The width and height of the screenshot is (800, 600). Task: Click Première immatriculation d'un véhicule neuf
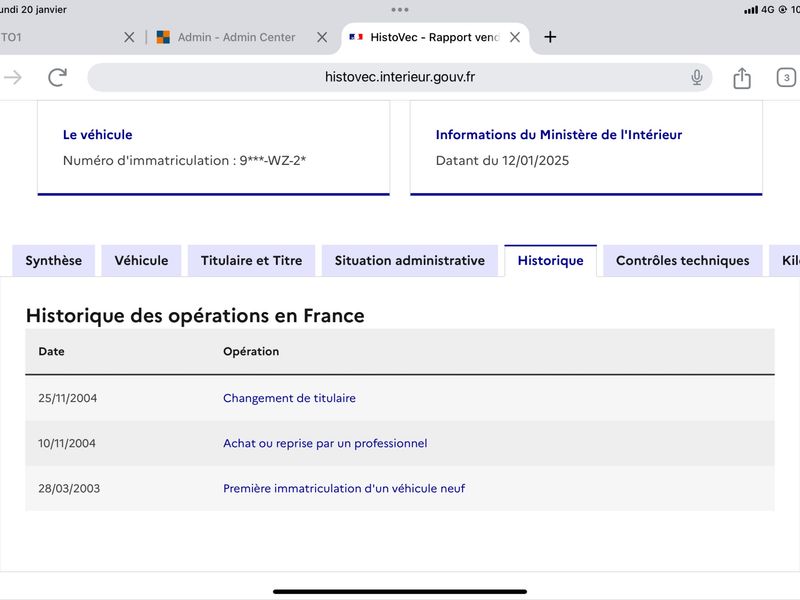(x=344, y=488)
